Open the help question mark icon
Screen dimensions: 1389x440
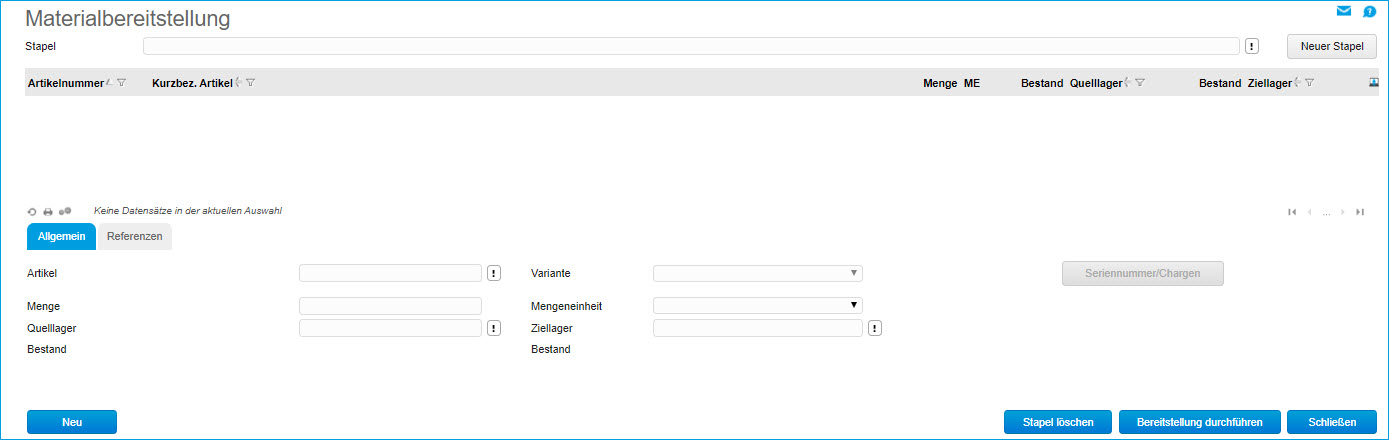tap(1369, 12)
